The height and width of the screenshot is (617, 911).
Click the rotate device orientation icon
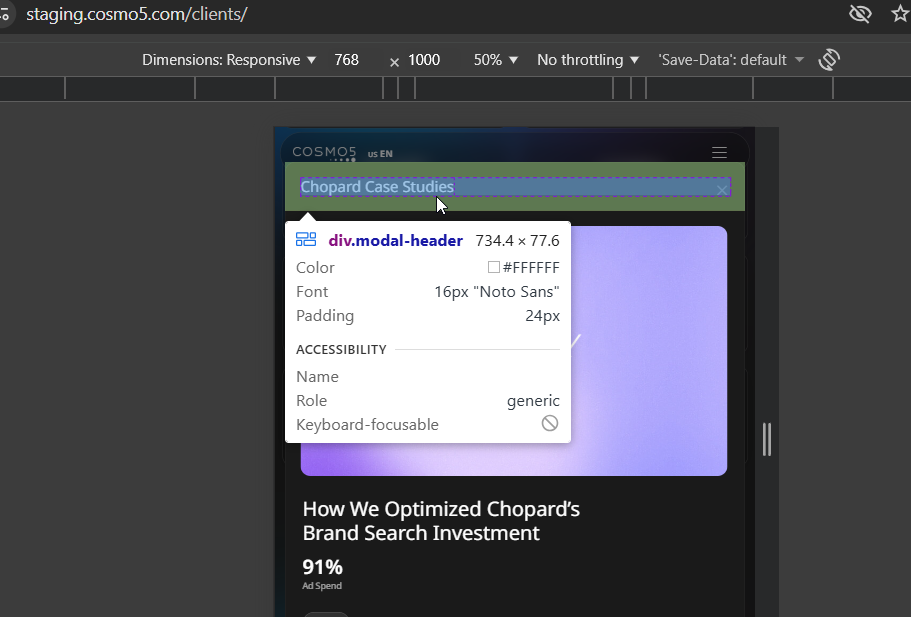tap(829, 60)
